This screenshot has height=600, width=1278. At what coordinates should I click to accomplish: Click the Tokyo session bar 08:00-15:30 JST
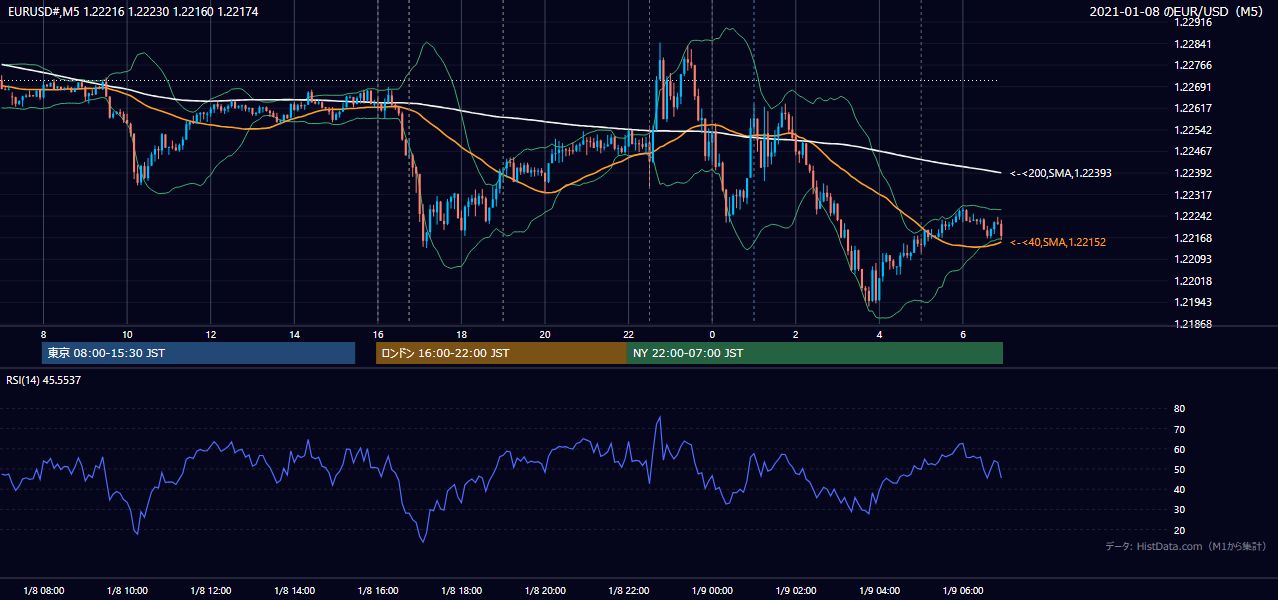point(199,353)
